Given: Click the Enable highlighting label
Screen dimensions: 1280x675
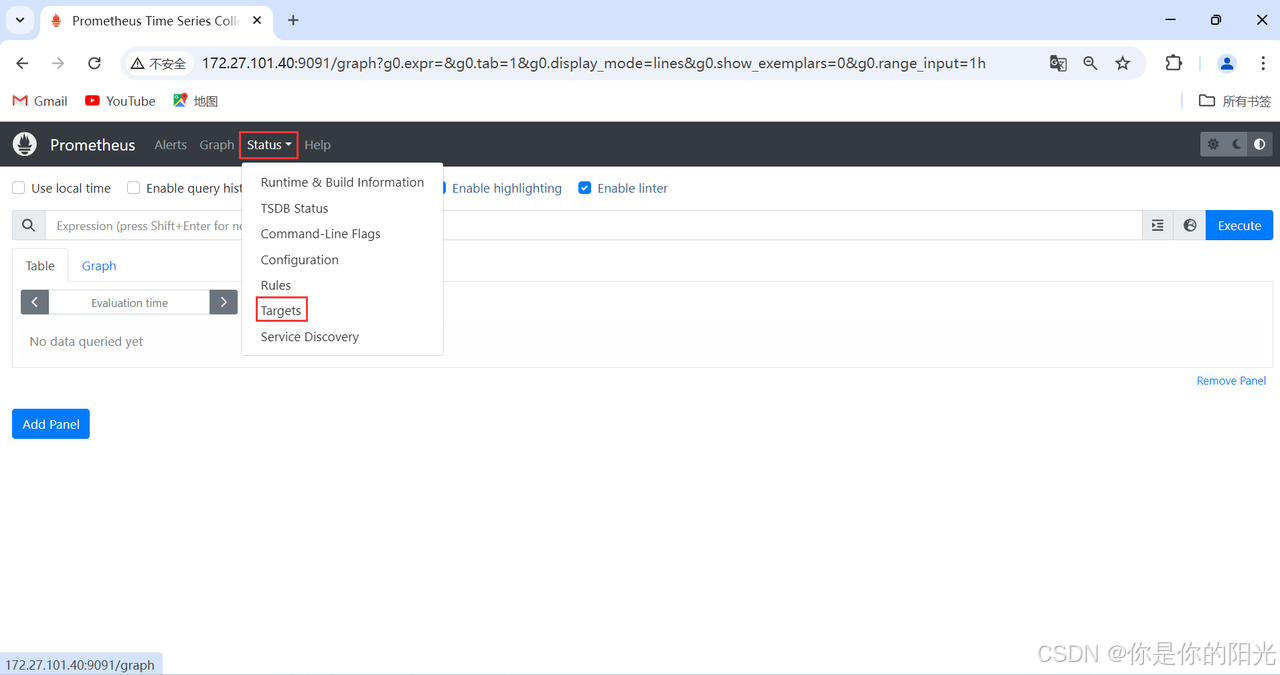Looking at the screenshot, I should point(507,188).
